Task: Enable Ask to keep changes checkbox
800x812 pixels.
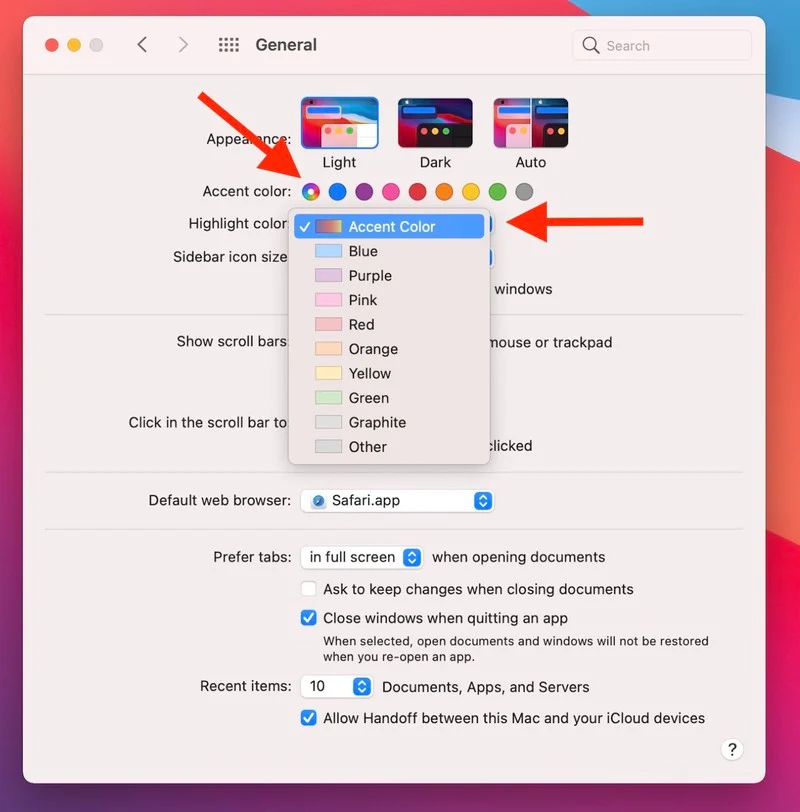Action: pos(309,589)
